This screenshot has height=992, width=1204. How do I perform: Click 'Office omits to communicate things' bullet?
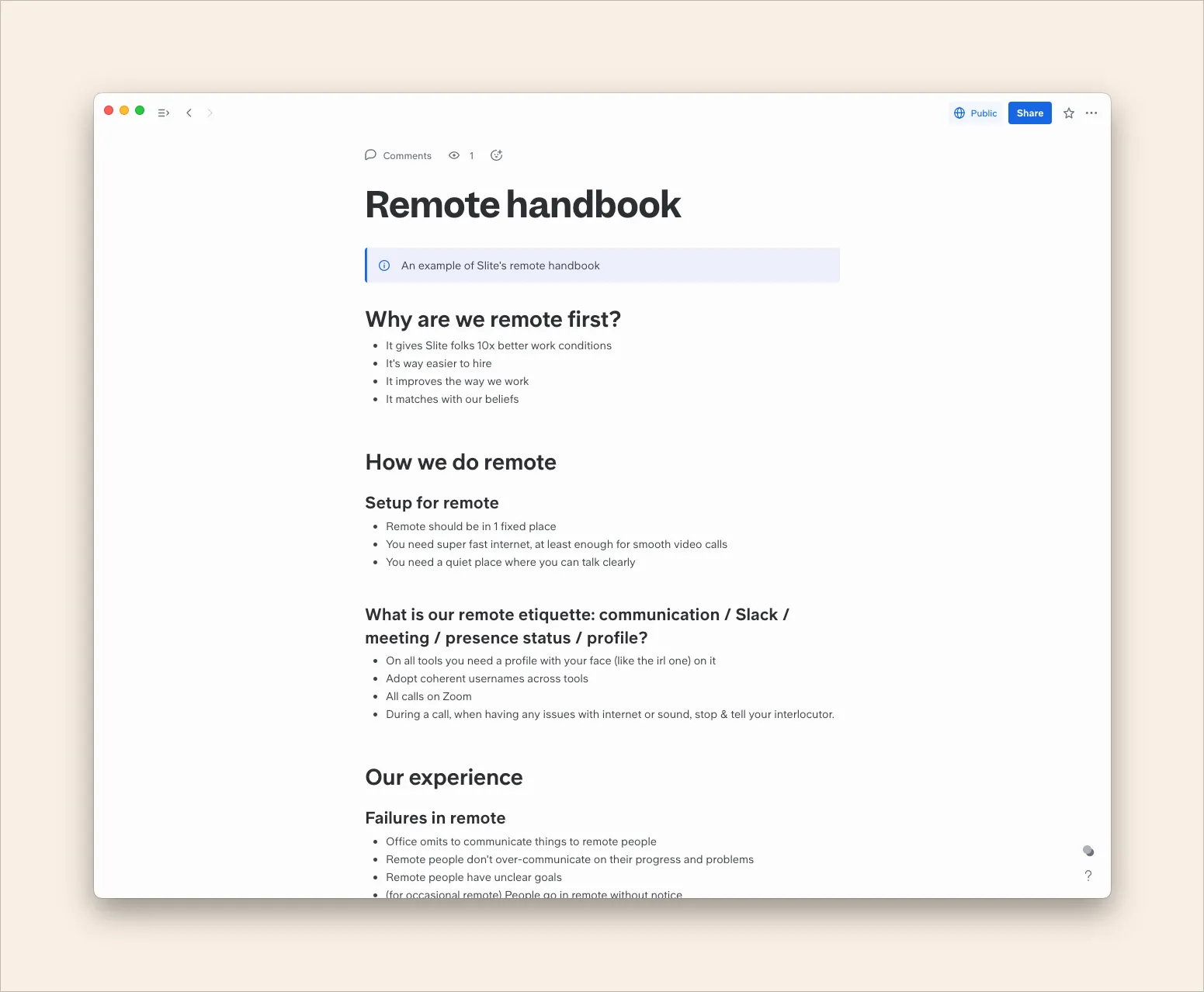click(521, 841)
